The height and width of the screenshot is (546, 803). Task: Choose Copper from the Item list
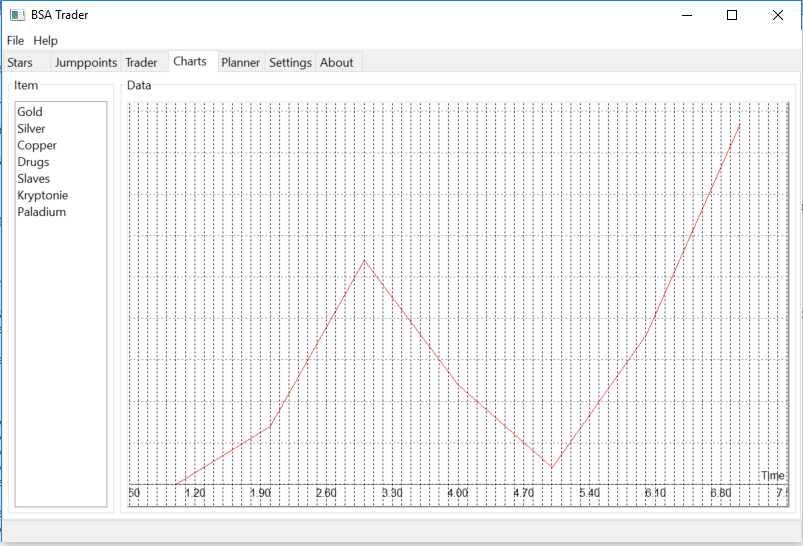(x=37, y=146)
